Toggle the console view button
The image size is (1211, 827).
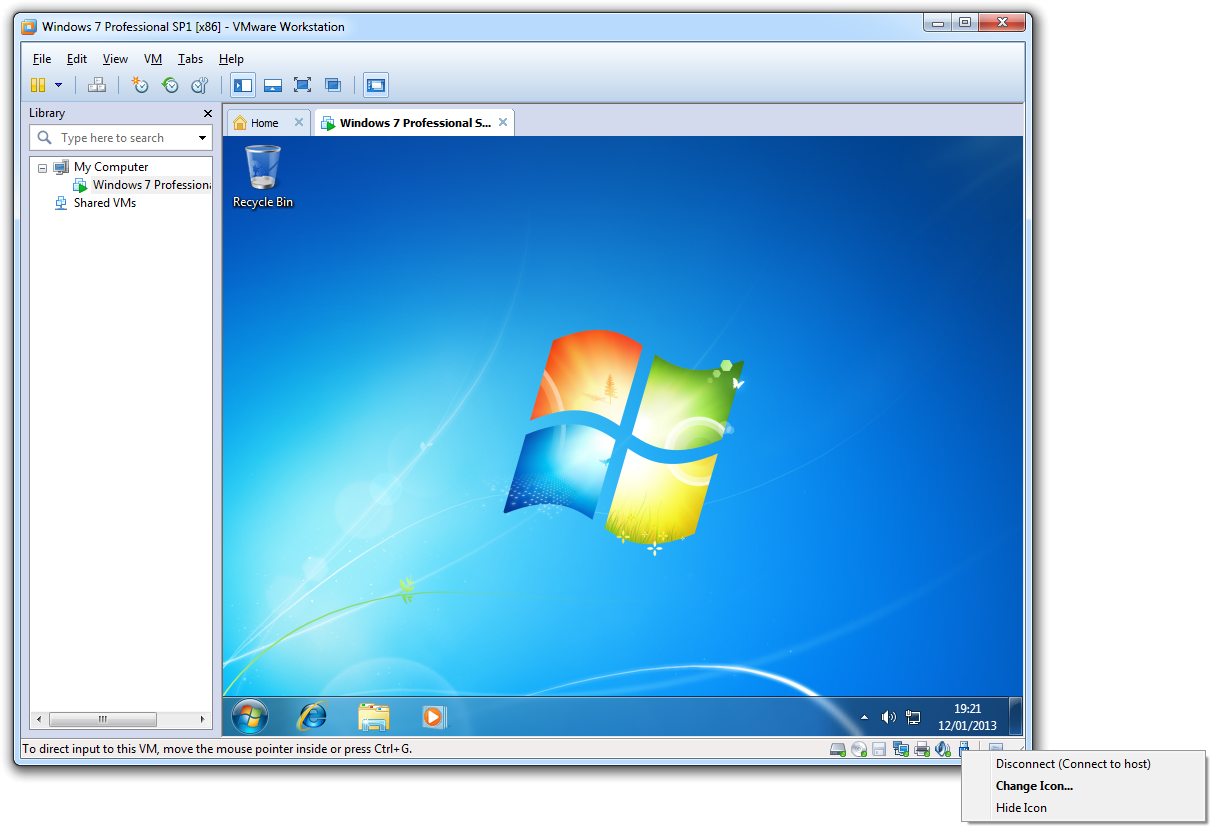[x=375, y=86]
